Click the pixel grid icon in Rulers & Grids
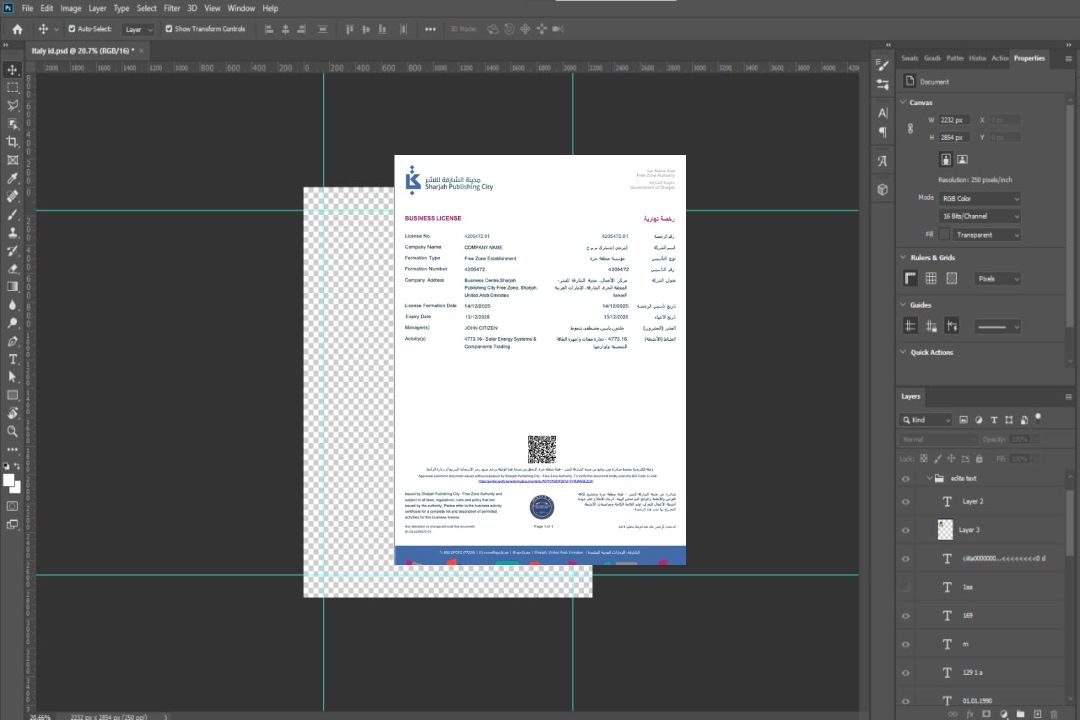The image size is (1080, 720). (952, 279)
